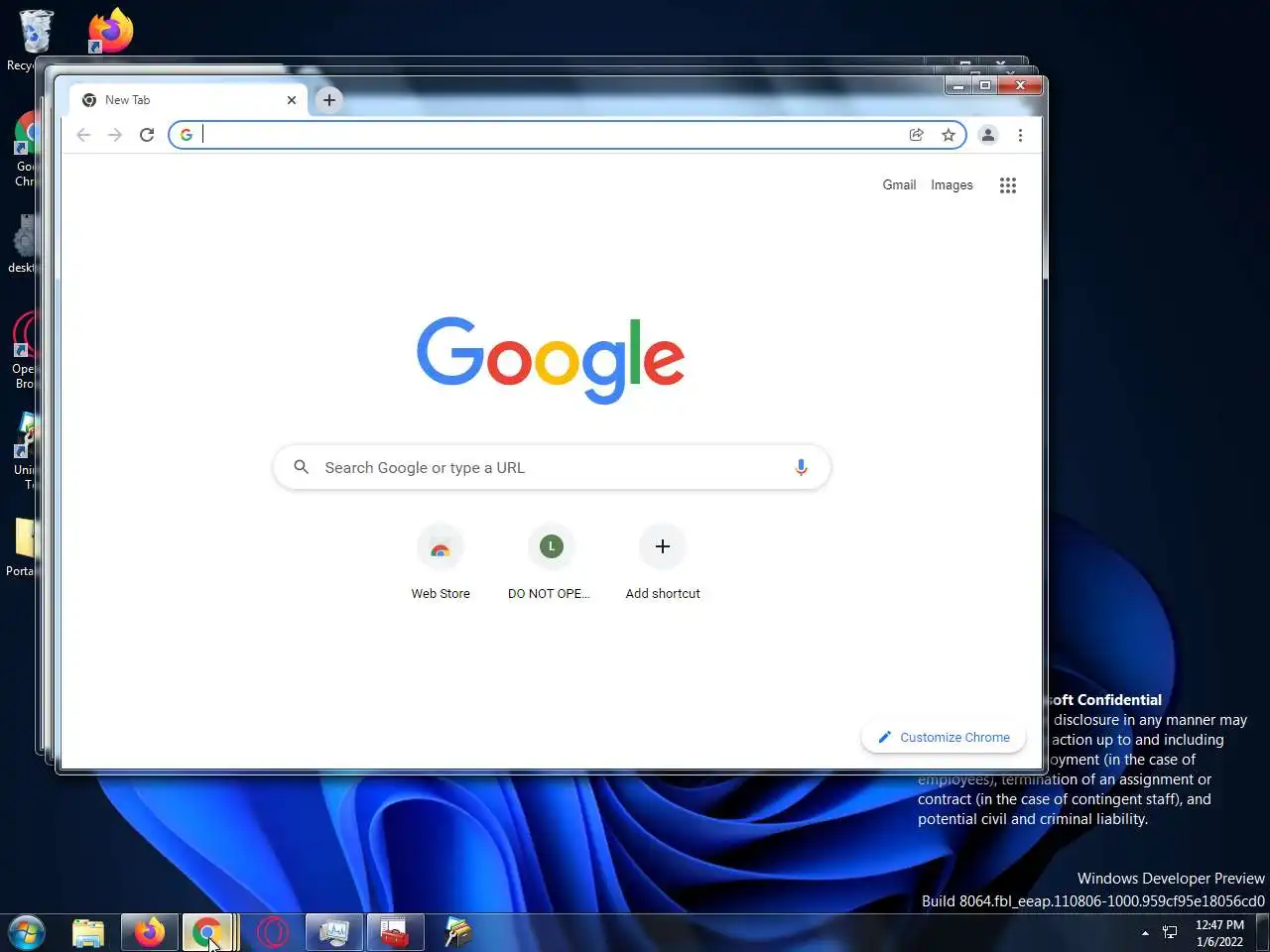Screen dimensions: 1270x952
Task: Open the Firefox desktop shortcut
Action: point(110,31)
